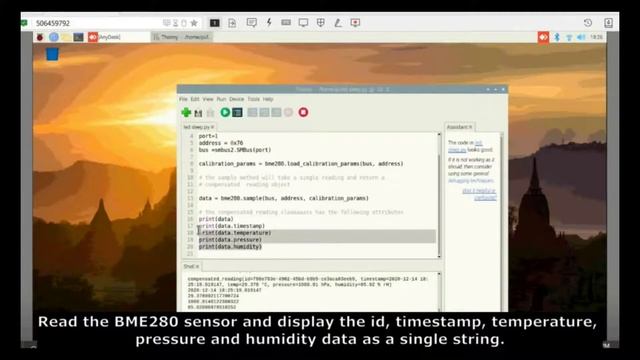Click the AnyDesk whiteboard pen icon
Screen dimensions: 640x360
(338, 23)
